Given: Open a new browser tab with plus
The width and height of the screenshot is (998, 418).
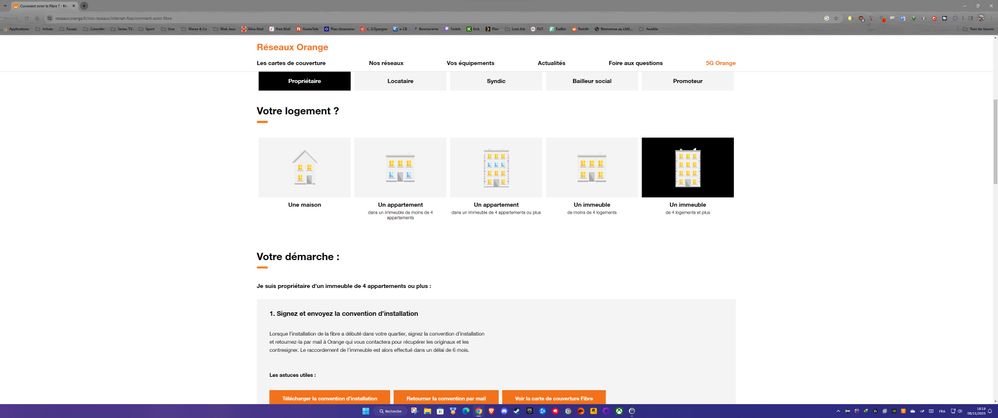Looking at the screenshot, I should point(84,6).
